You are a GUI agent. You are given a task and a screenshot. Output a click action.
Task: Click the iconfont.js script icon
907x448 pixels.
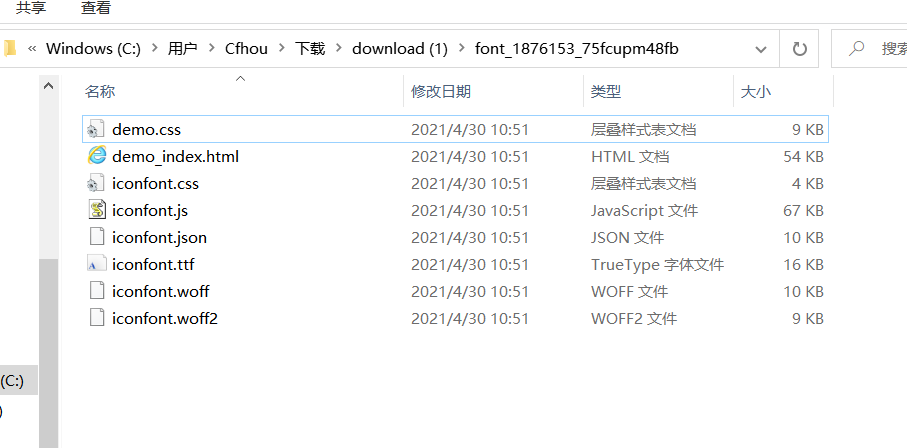coord(97,210)
